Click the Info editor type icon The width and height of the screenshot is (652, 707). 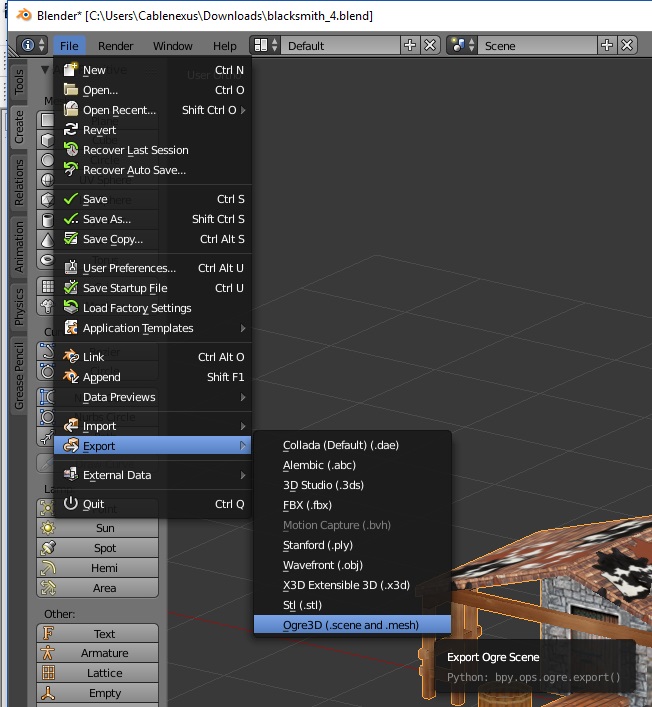[x=32, y=46]
